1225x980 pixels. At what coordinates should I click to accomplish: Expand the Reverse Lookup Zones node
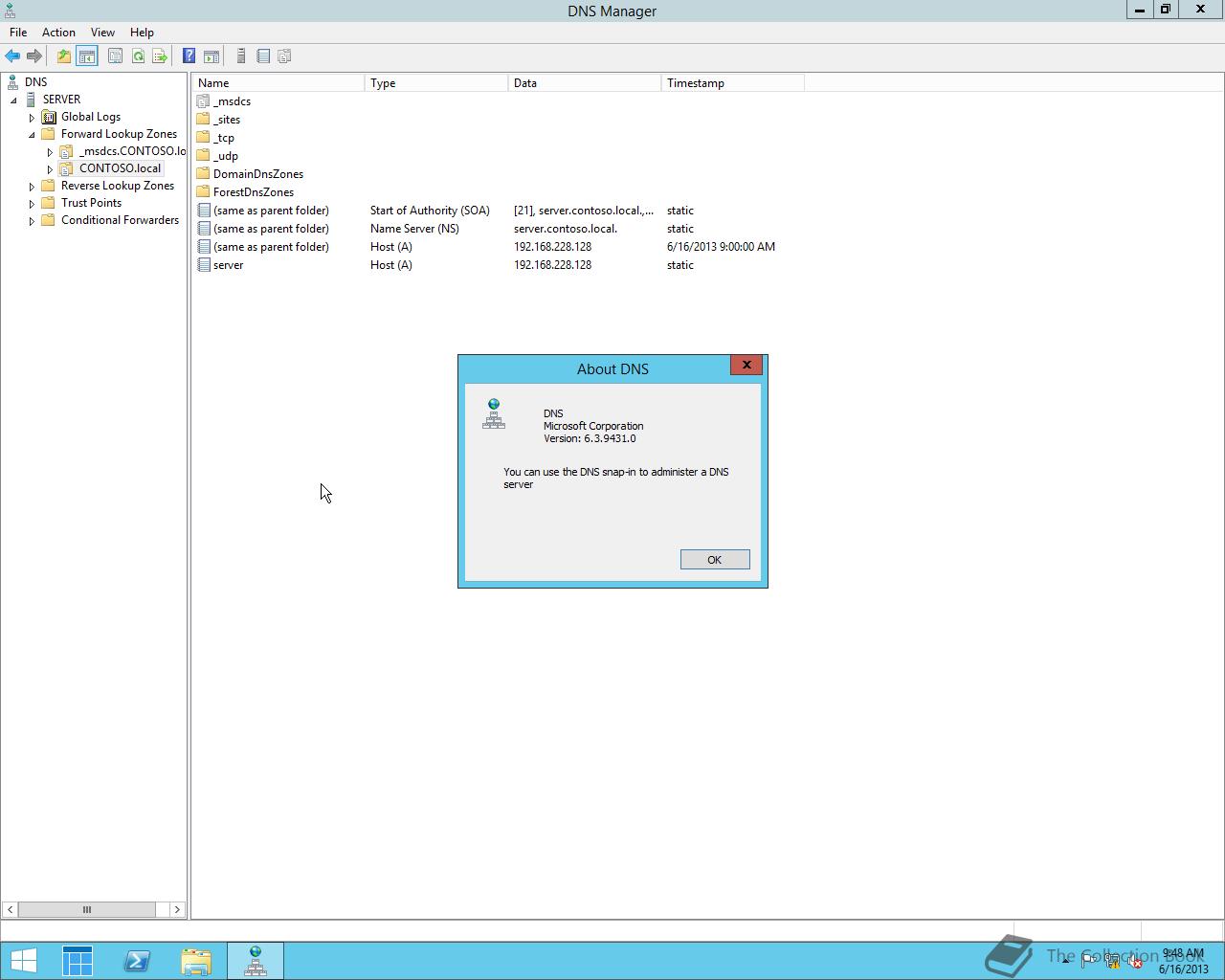click(x=32, y=187)
